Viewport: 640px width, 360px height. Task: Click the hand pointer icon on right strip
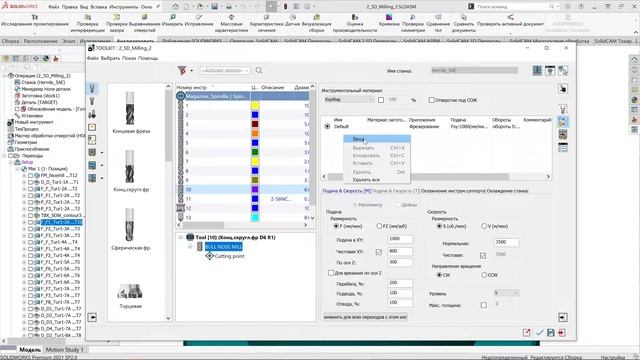[x=563, y=89]
